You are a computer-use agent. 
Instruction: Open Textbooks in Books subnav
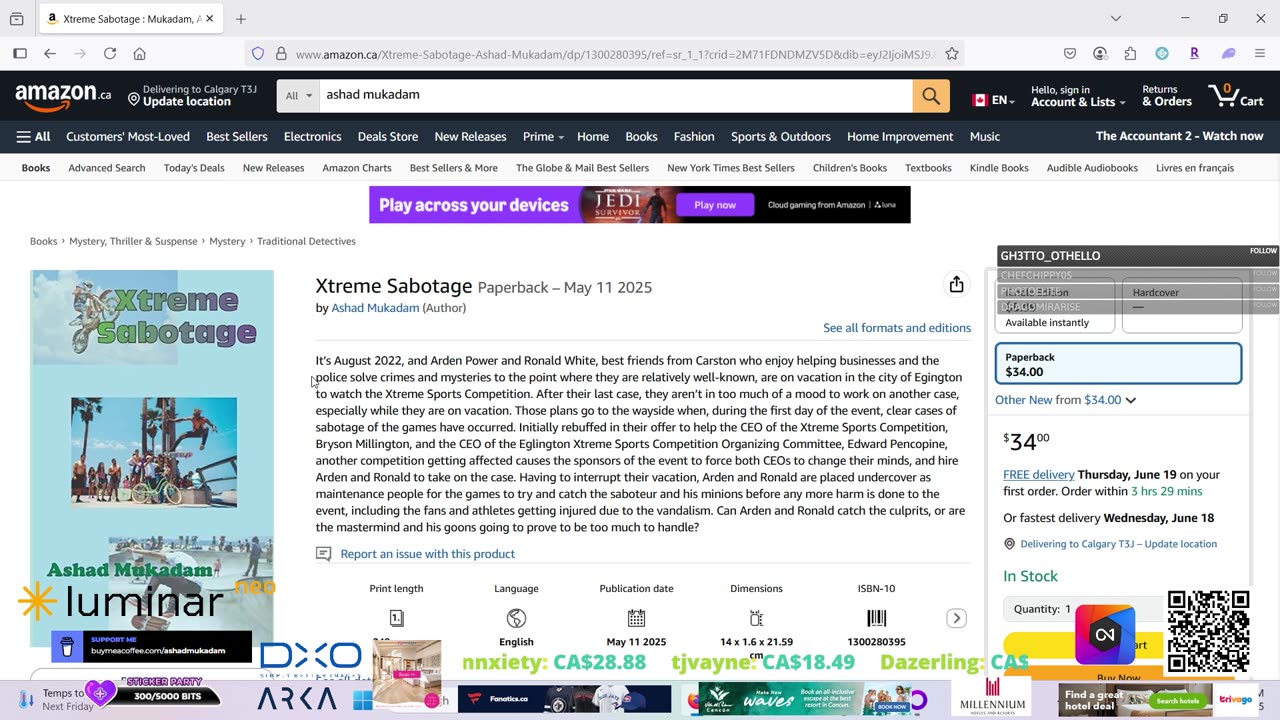[928, 168]
